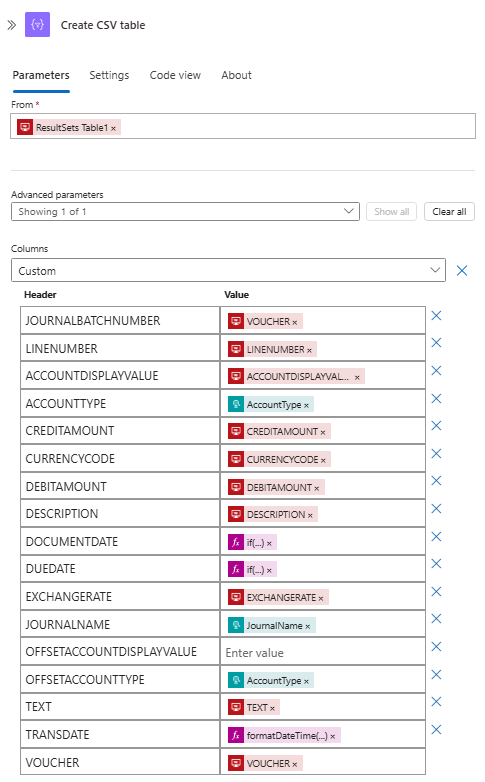Delete the OFFSETACCOUNTDISPLAYVALUE row

point(436,646)
